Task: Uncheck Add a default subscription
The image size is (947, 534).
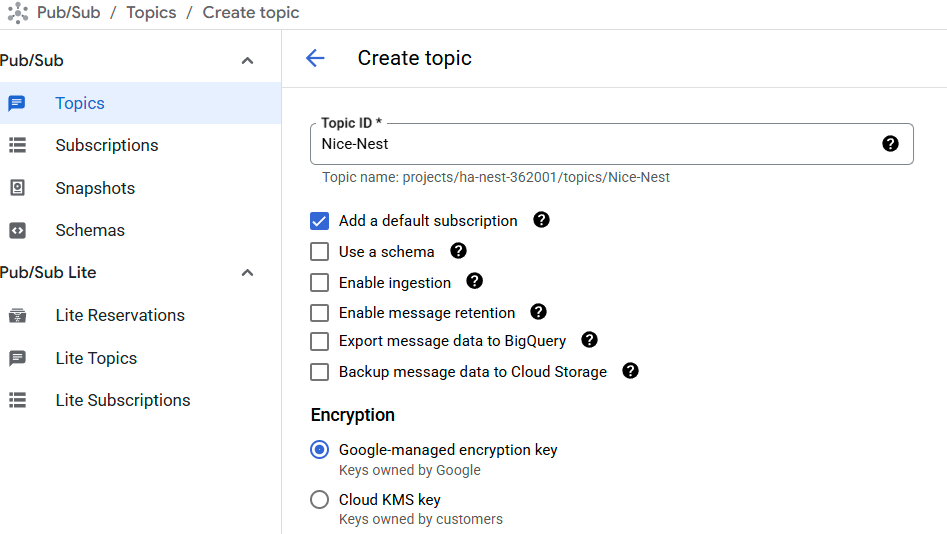Action: coord(319,221)
